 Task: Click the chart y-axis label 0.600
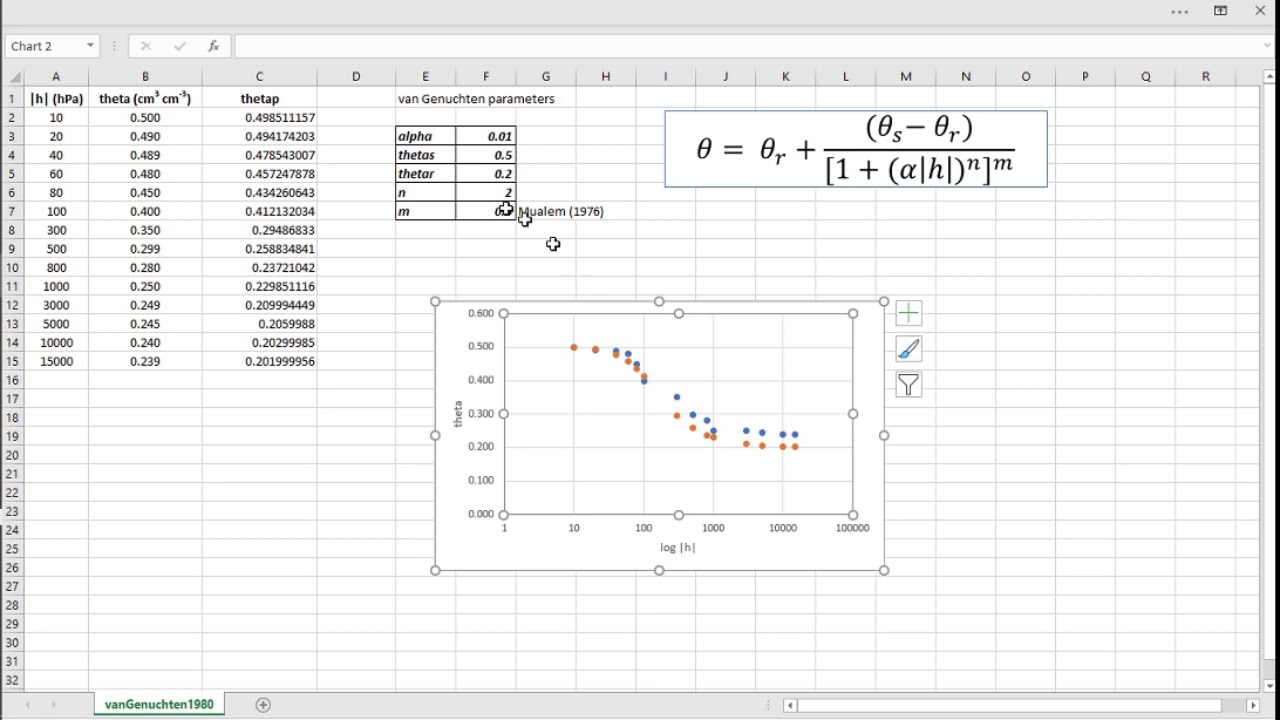[481, 313]
